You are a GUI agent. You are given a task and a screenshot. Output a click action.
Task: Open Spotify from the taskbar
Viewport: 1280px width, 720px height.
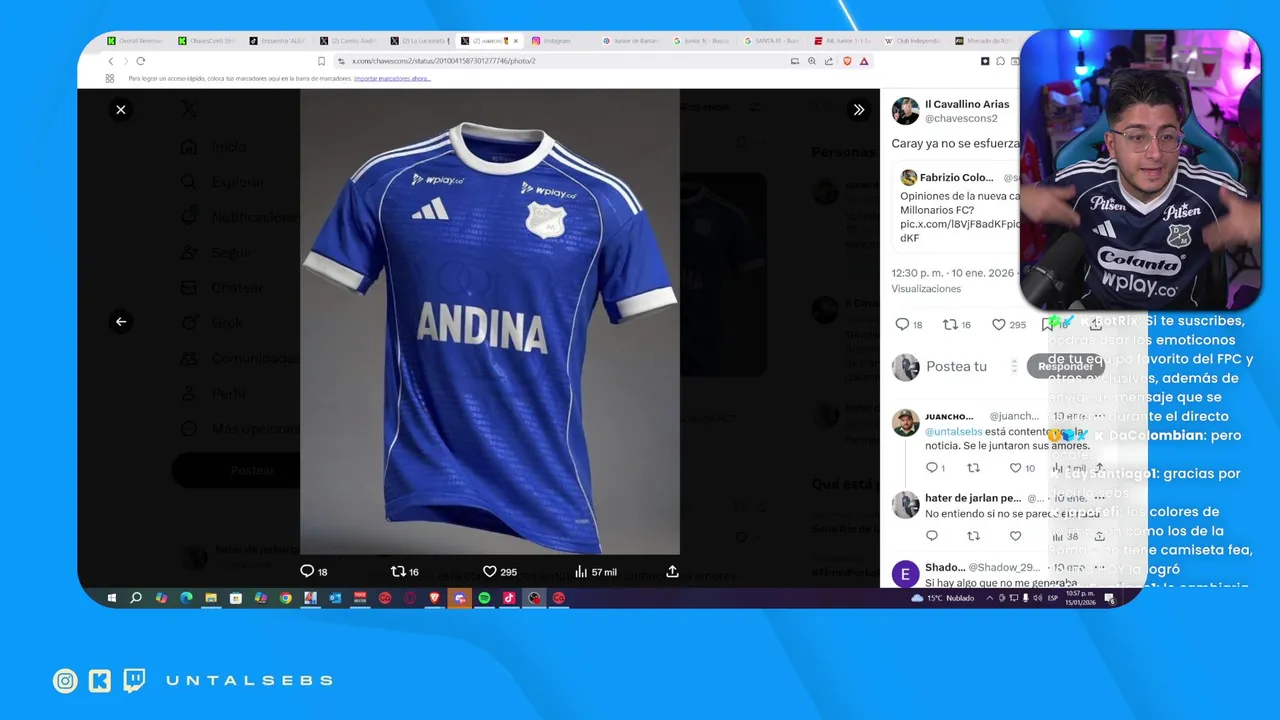[x=484, y=598]
